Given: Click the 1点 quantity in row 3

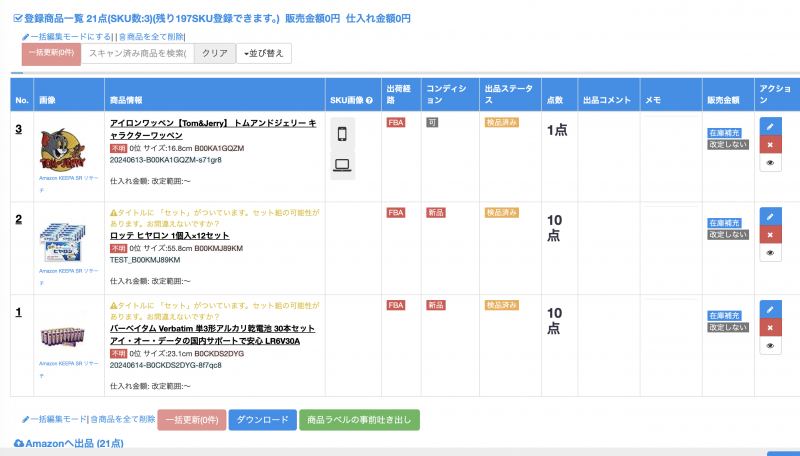Looking at the screenshot, I should (x=557, y=130).
